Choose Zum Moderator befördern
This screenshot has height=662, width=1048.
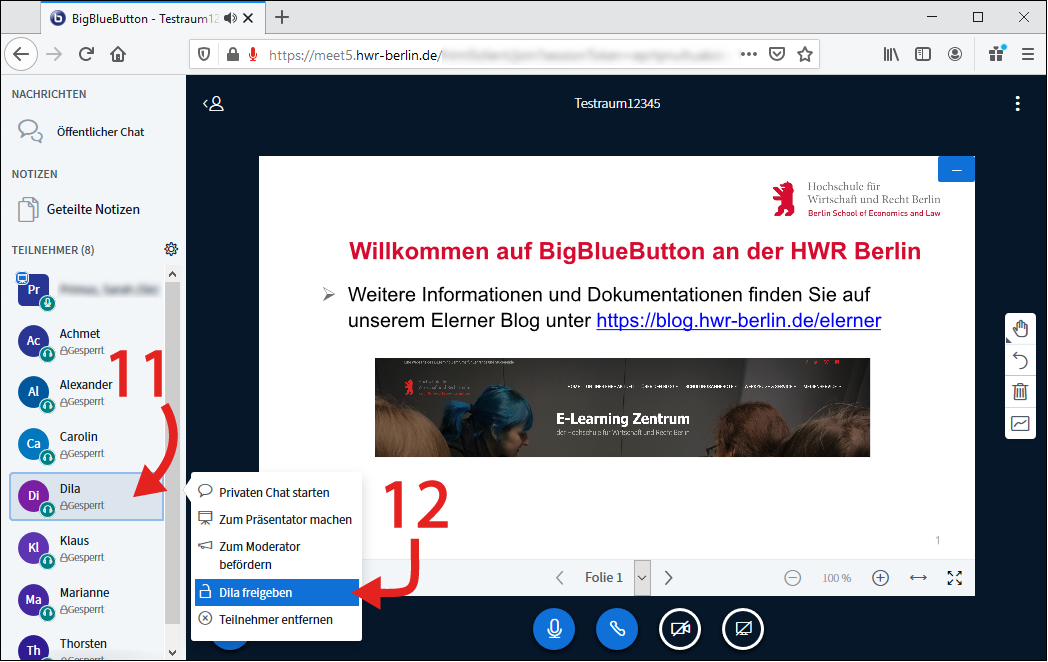pyautogui.click(x=277, y=556)
